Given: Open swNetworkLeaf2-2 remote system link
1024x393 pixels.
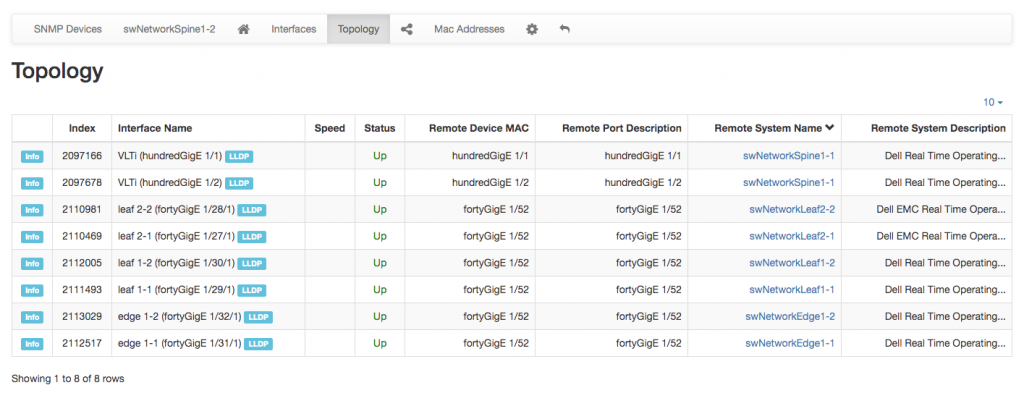Looking at the screenshot, I should click(792, 210).
